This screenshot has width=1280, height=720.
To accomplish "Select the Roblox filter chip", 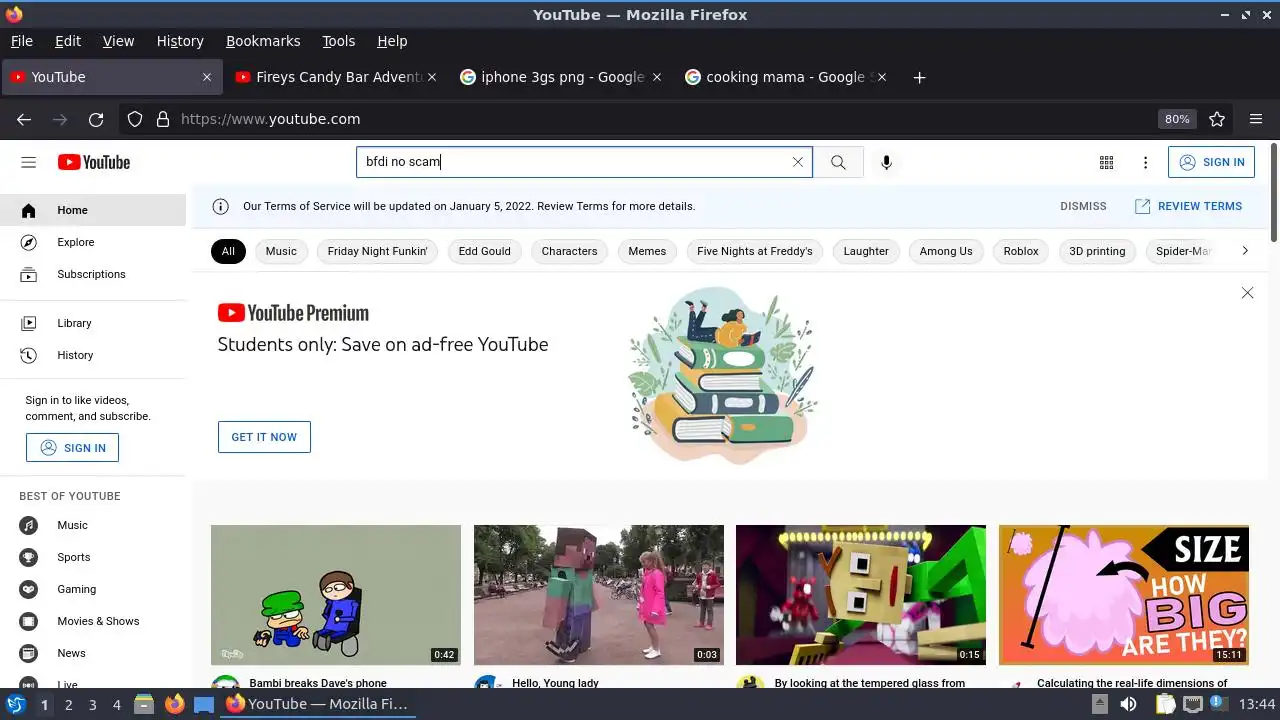I will tap(1021, 251).
